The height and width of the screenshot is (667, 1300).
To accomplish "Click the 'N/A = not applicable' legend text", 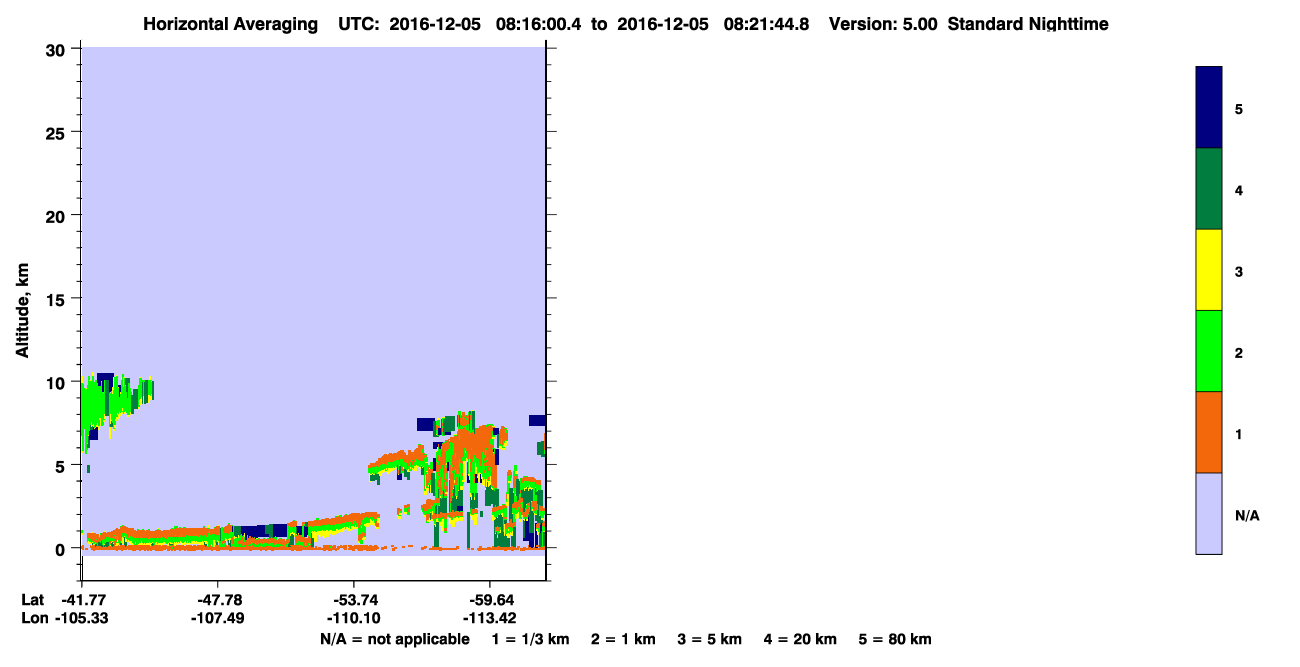I will (394, 639).
